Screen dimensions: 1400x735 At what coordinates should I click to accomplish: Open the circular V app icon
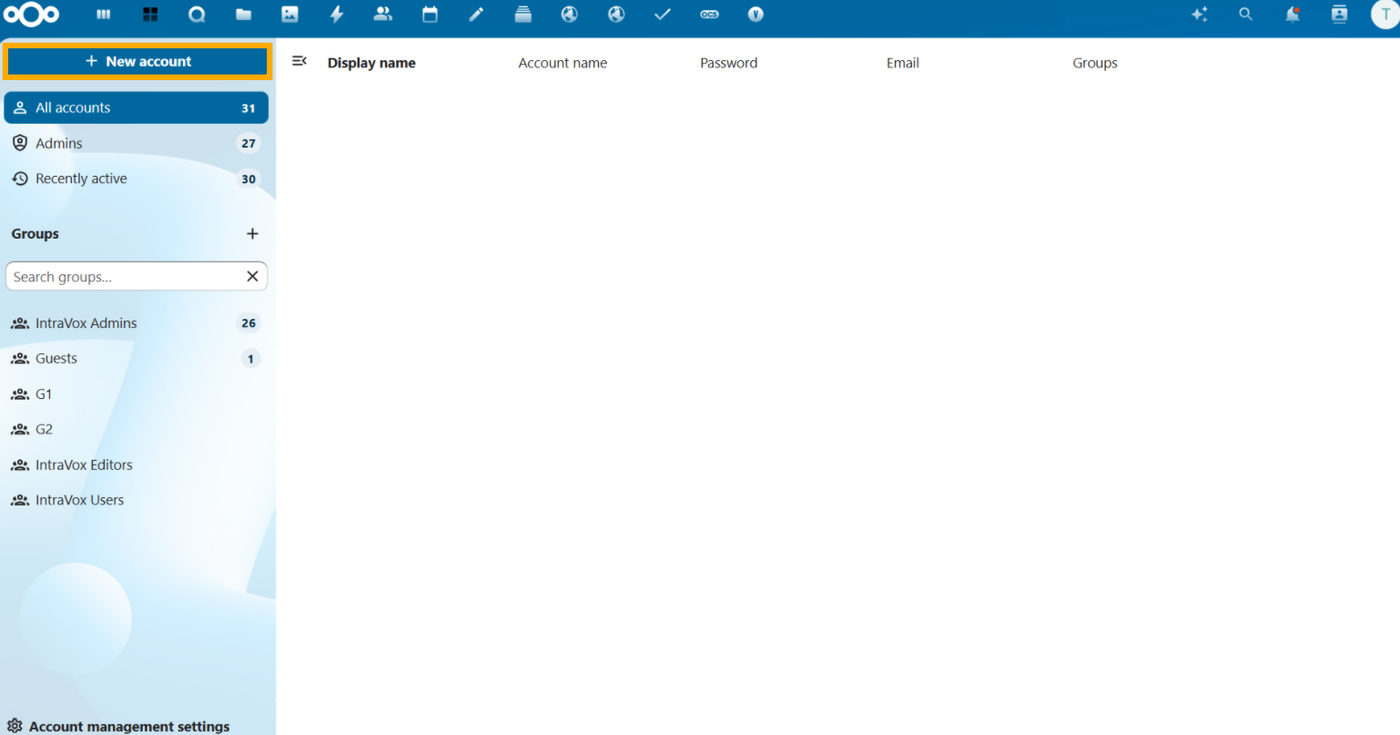pos(756,15)
